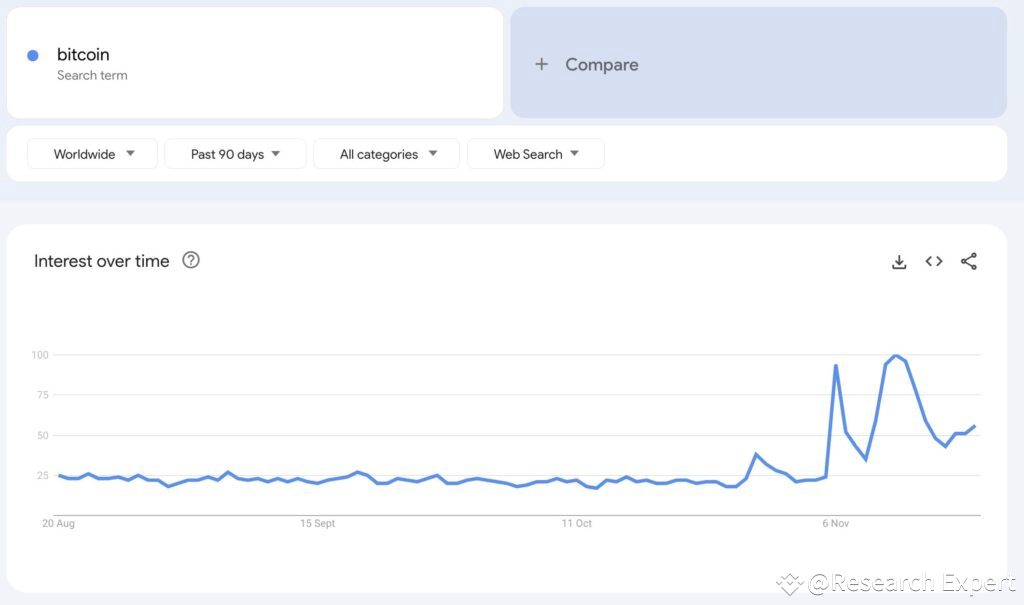Select the 6 Nov date label

(835, 523)
